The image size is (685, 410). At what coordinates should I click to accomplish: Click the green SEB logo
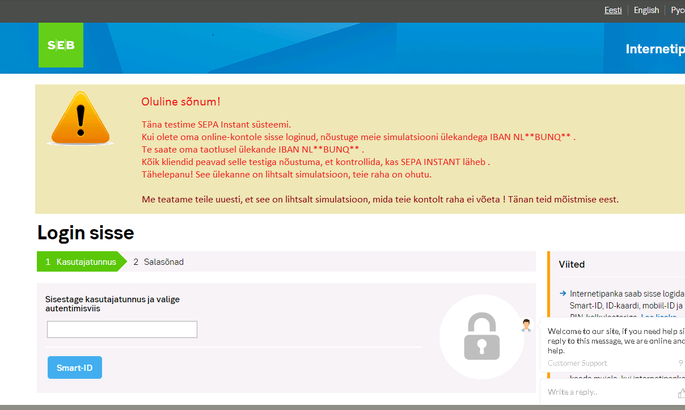click(x=61, y=45)
